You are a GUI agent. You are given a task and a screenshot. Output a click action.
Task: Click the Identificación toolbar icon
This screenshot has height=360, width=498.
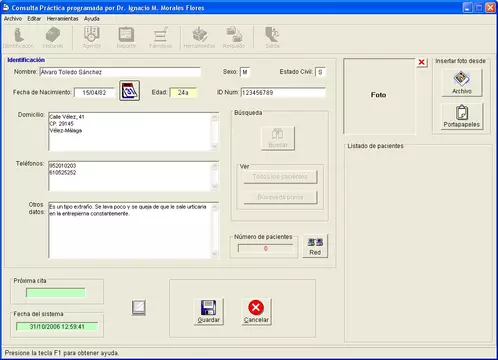coord(19,38)
